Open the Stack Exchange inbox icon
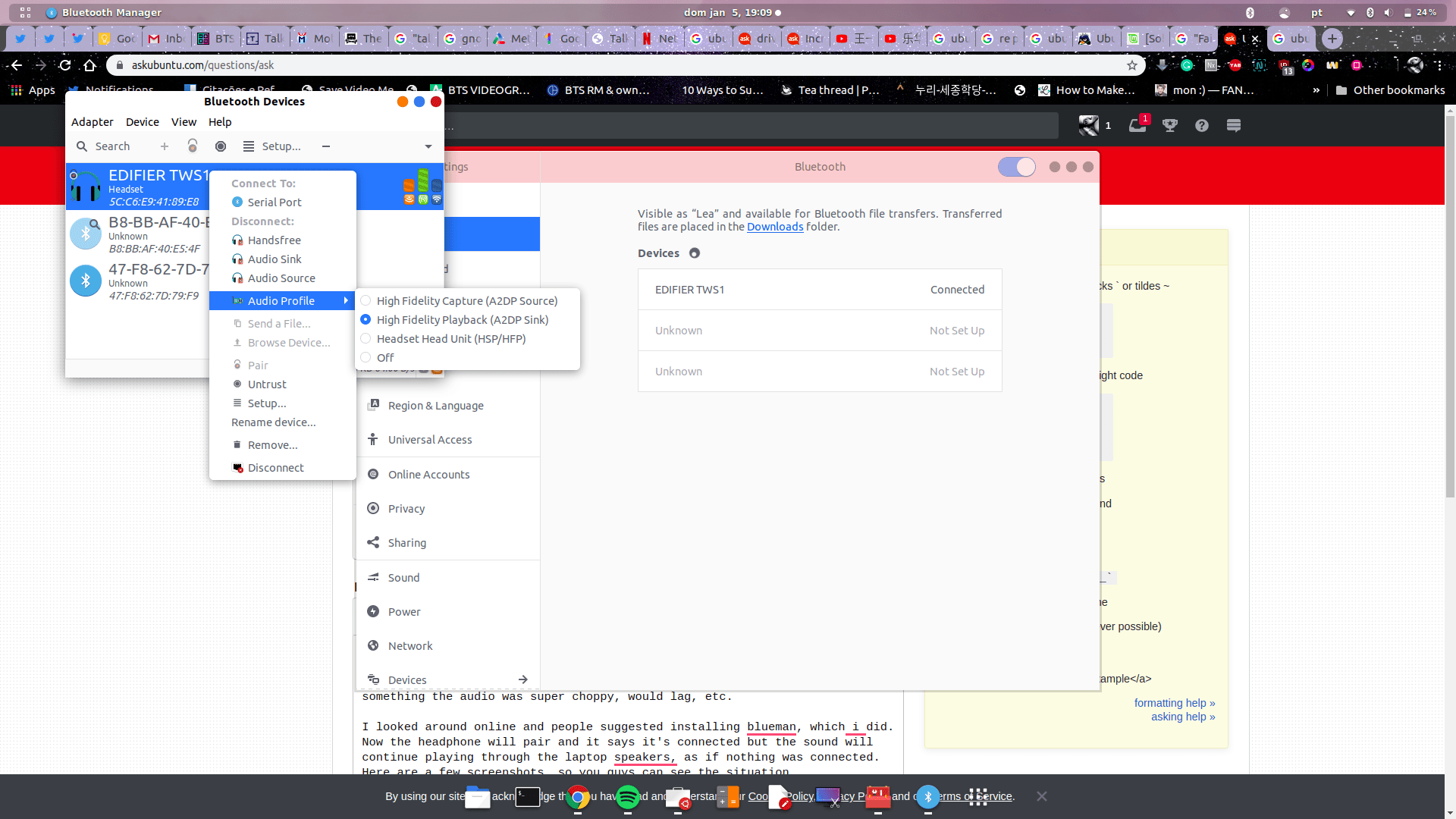1456x819 pixels. coord(1137,126)
